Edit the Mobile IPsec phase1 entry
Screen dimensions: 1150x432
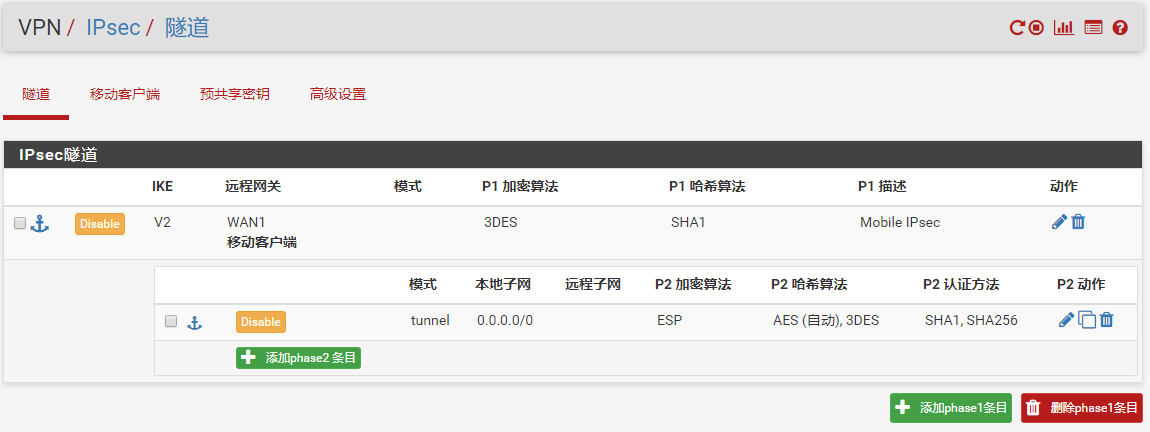[x=1059, y=222]
